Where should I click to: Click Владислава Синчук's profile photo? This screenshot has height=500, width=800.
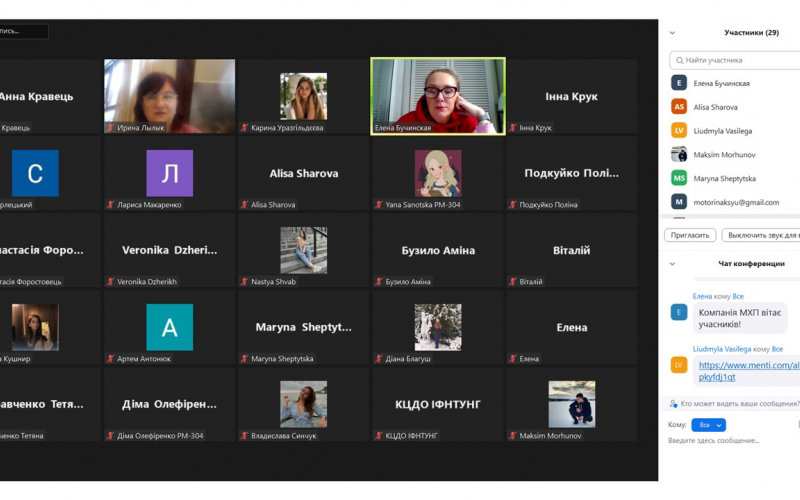[304, 404]
